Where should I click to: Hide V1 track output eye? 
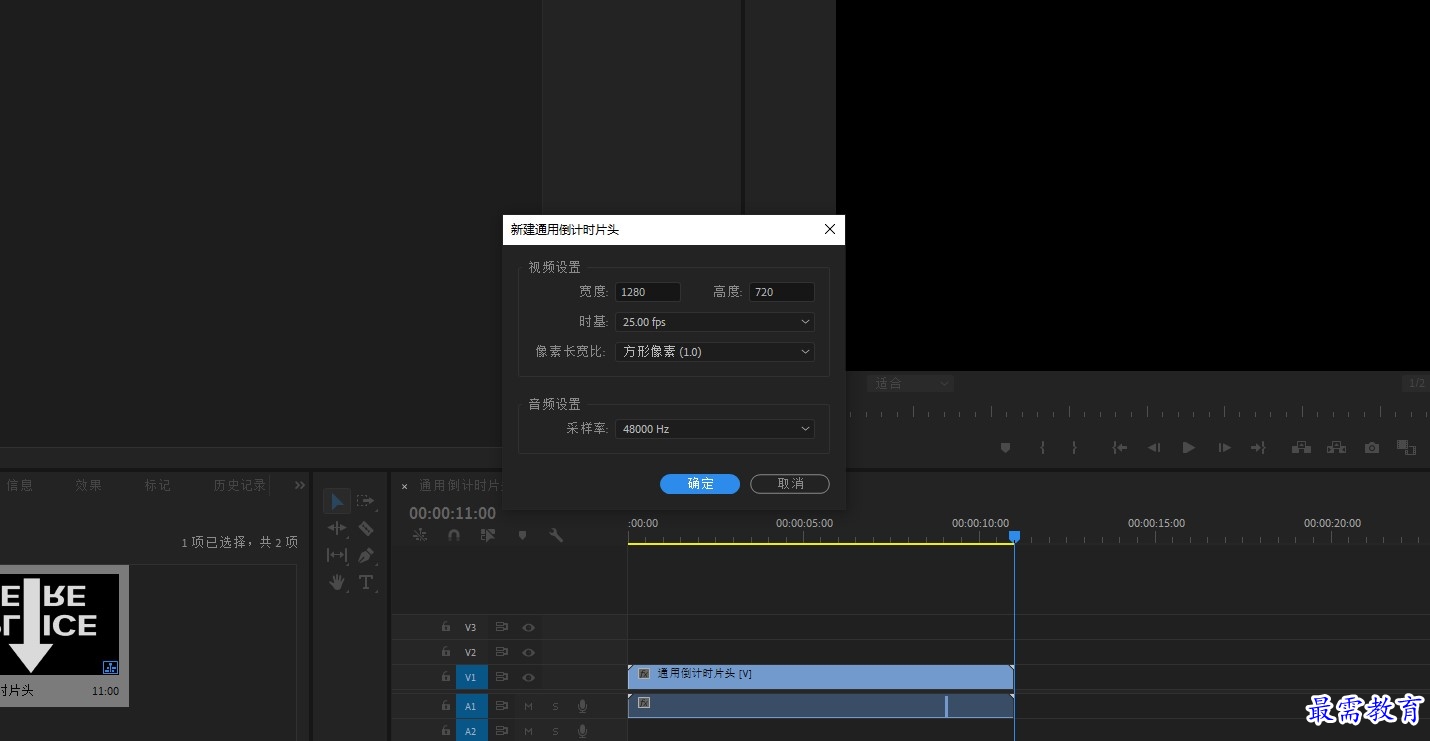pyautogui.click(x=528, y=677)
